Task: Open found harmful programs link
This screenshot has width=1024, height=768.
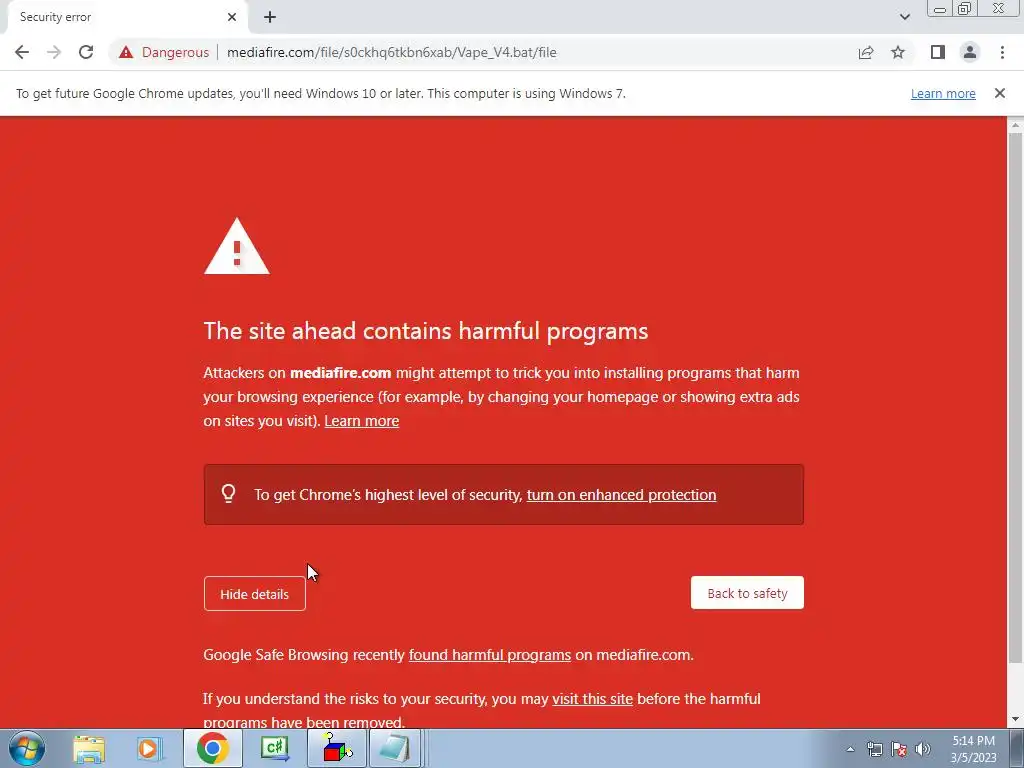Action: click(x=490, y=655)
